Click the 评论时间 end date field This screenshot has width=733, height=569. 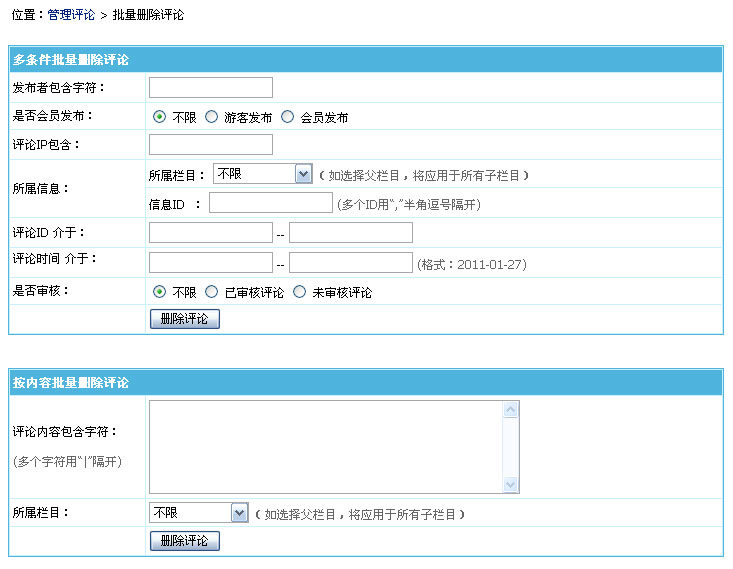350,263
